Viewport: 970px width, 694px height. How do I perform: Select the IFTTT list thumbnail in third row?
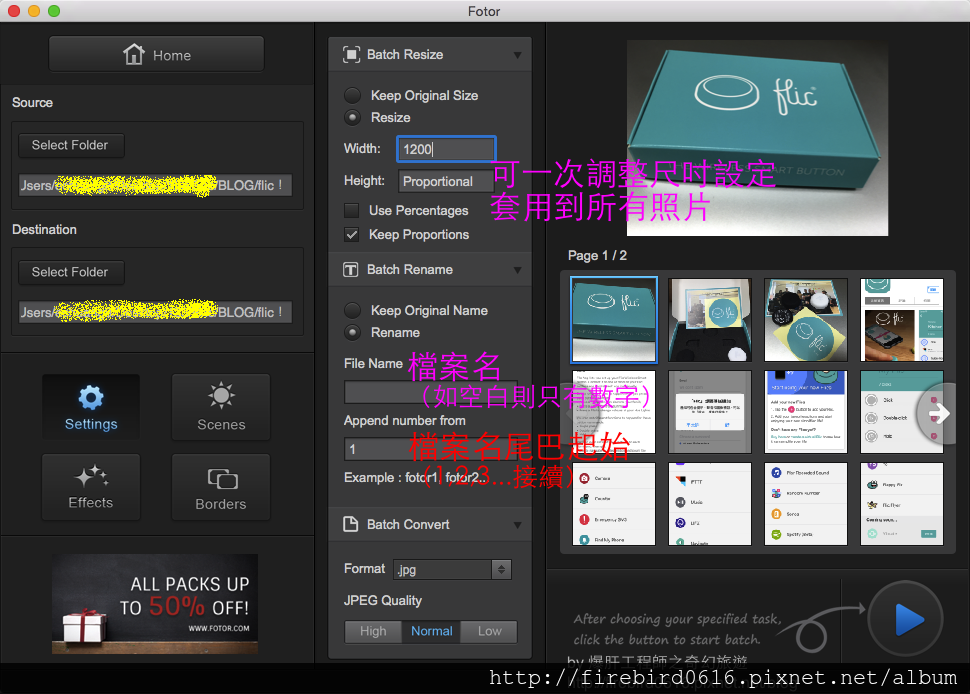710,504
